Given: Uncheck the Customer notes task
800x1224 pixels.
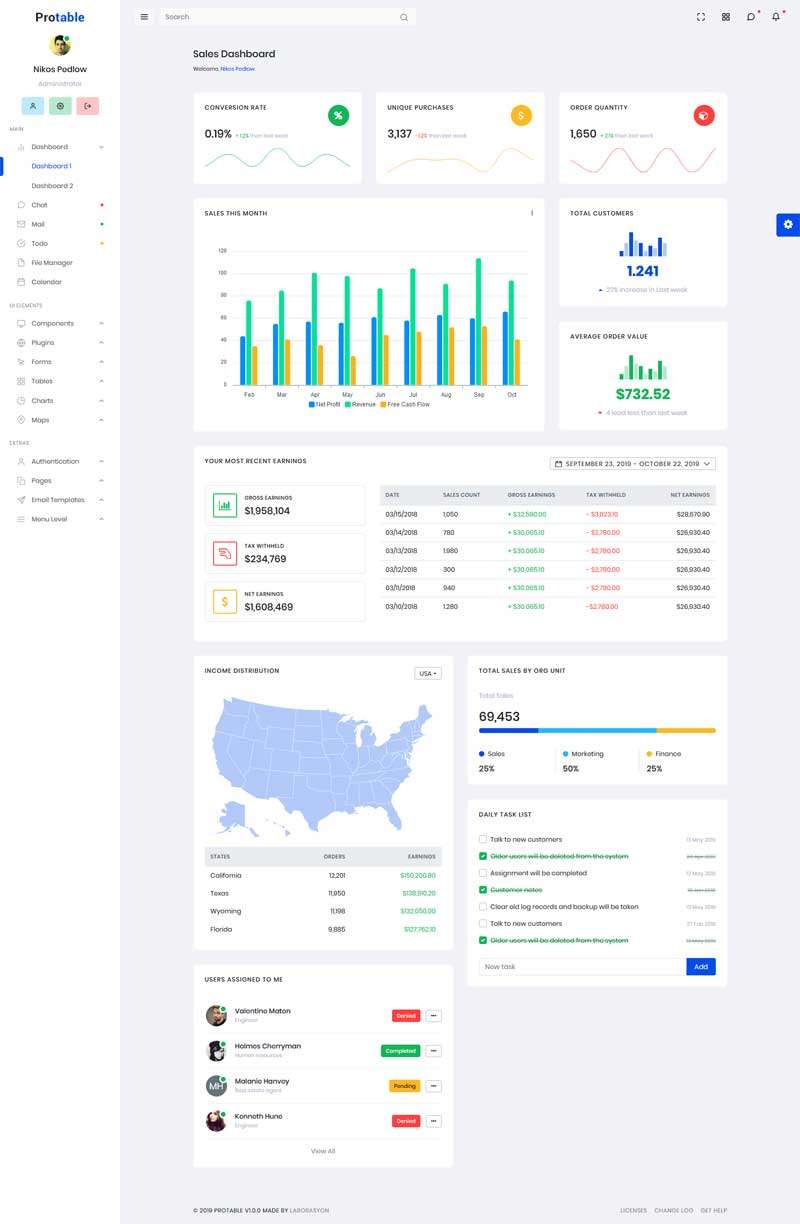Looking at the screenshot, I should pos(483,890).
